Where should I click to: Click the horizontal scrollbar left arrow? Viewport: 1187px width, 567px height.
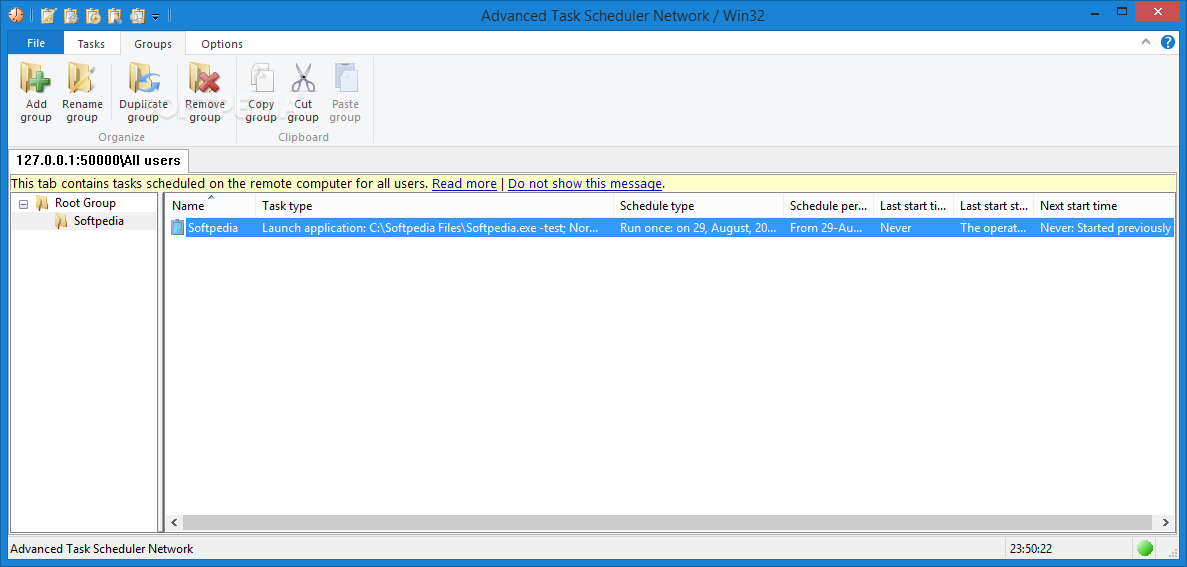173,522
